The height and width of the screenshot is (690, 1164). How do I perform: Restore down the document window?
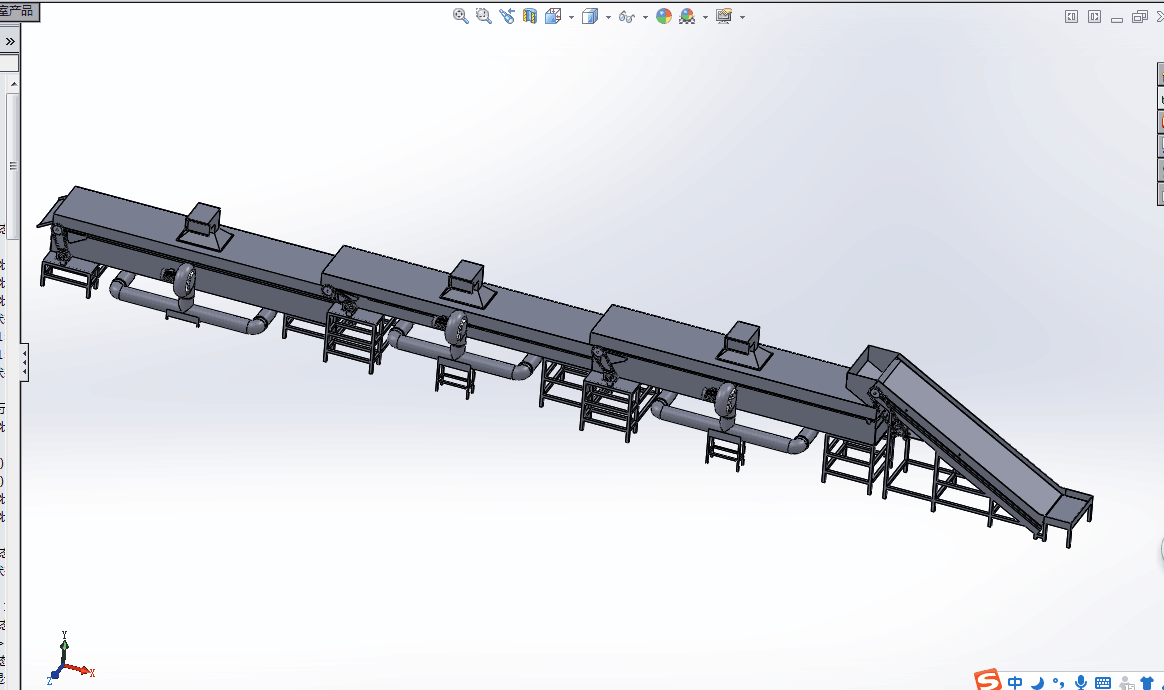(1140, 16)
